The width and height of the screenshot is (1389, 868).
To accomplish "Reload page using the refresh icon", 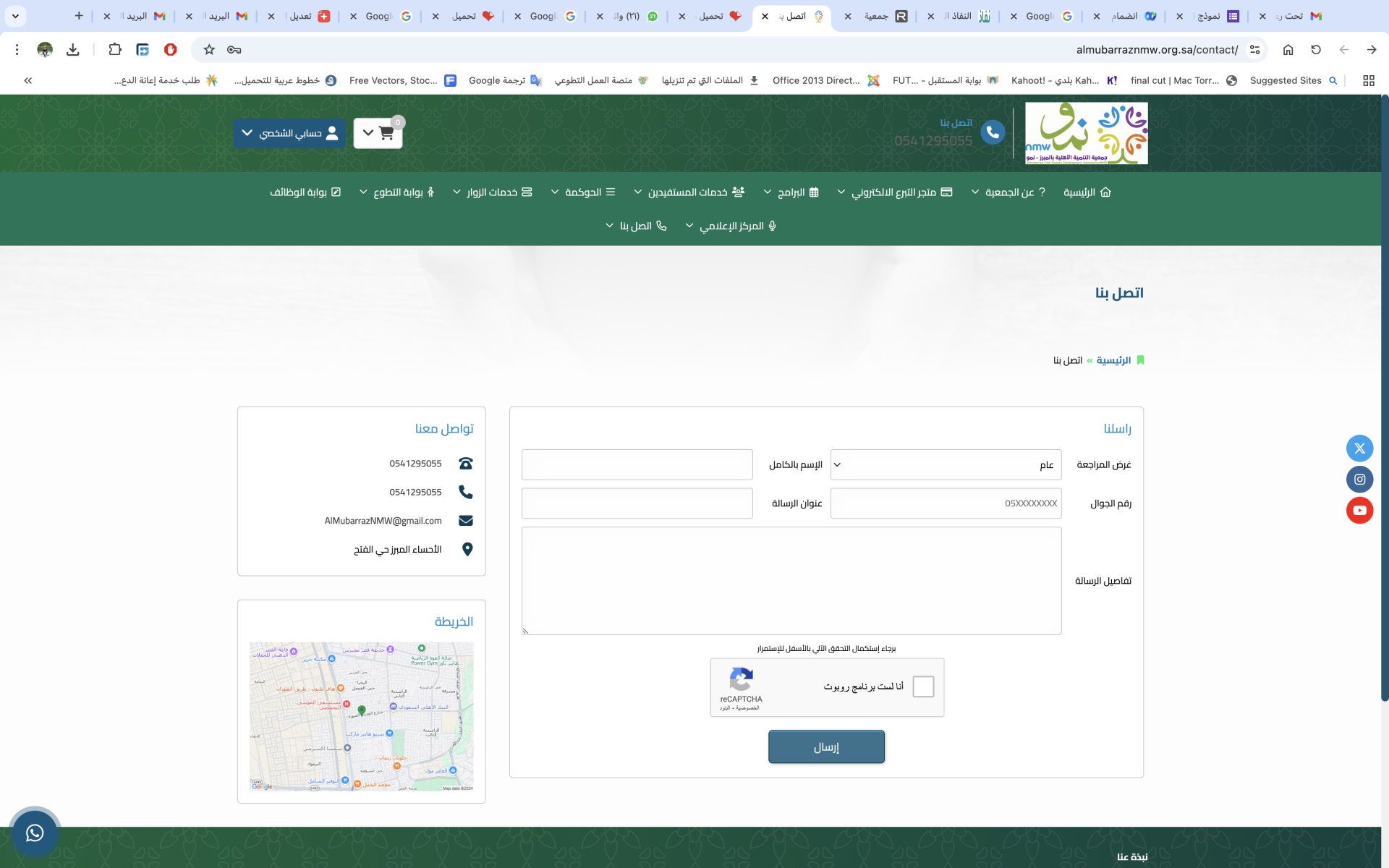I will 1316,50.
